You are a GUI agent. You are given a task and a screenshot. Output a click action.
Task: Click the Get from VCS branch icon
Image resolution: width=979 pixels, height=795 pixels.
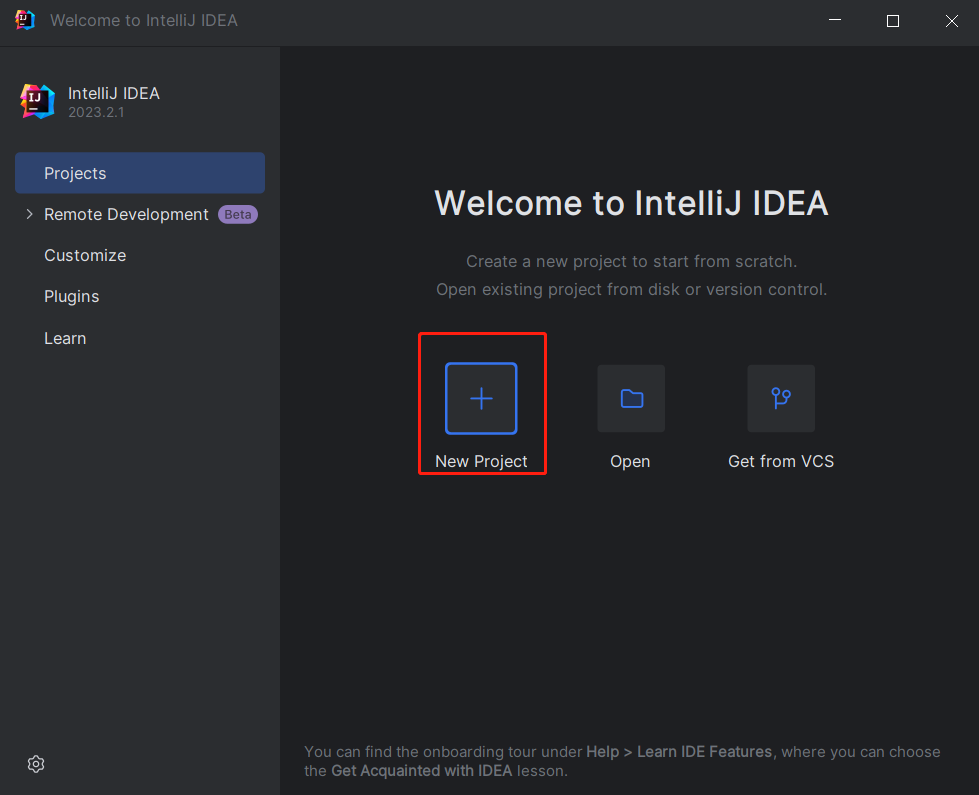781,398
